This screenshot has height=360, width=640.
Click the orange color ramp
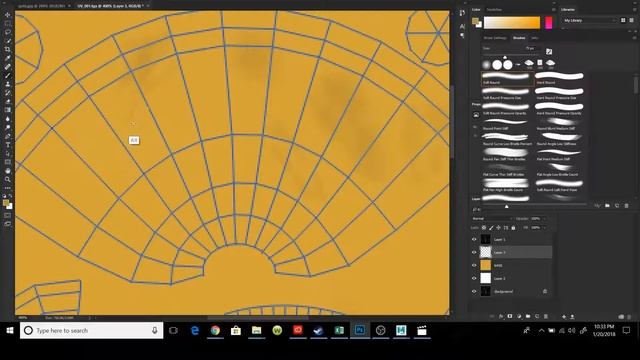point(512,22)
